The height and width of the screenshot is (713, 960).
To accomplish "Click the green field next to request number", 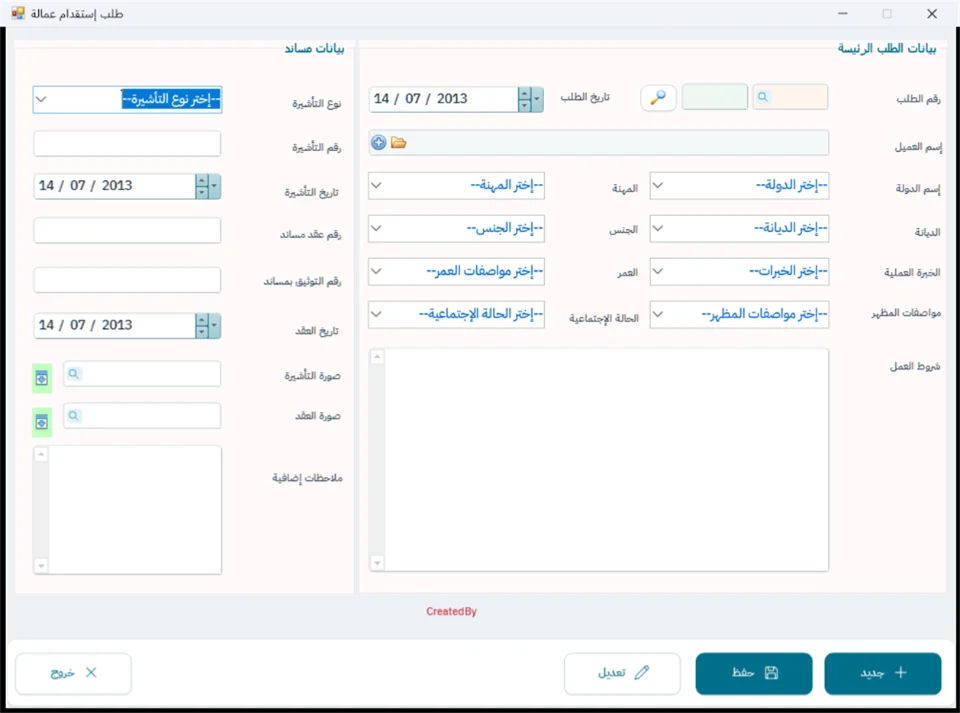I will click(714, 97).
